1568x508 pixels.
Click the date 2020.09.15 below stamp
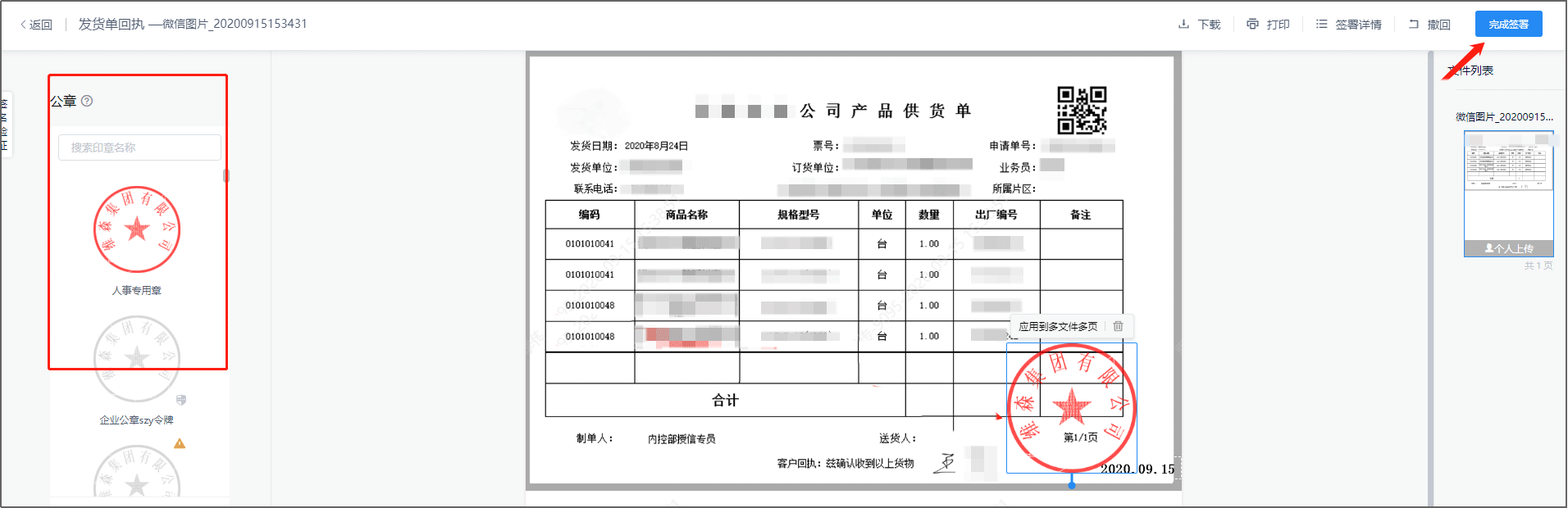click(x=1137, y=469)
